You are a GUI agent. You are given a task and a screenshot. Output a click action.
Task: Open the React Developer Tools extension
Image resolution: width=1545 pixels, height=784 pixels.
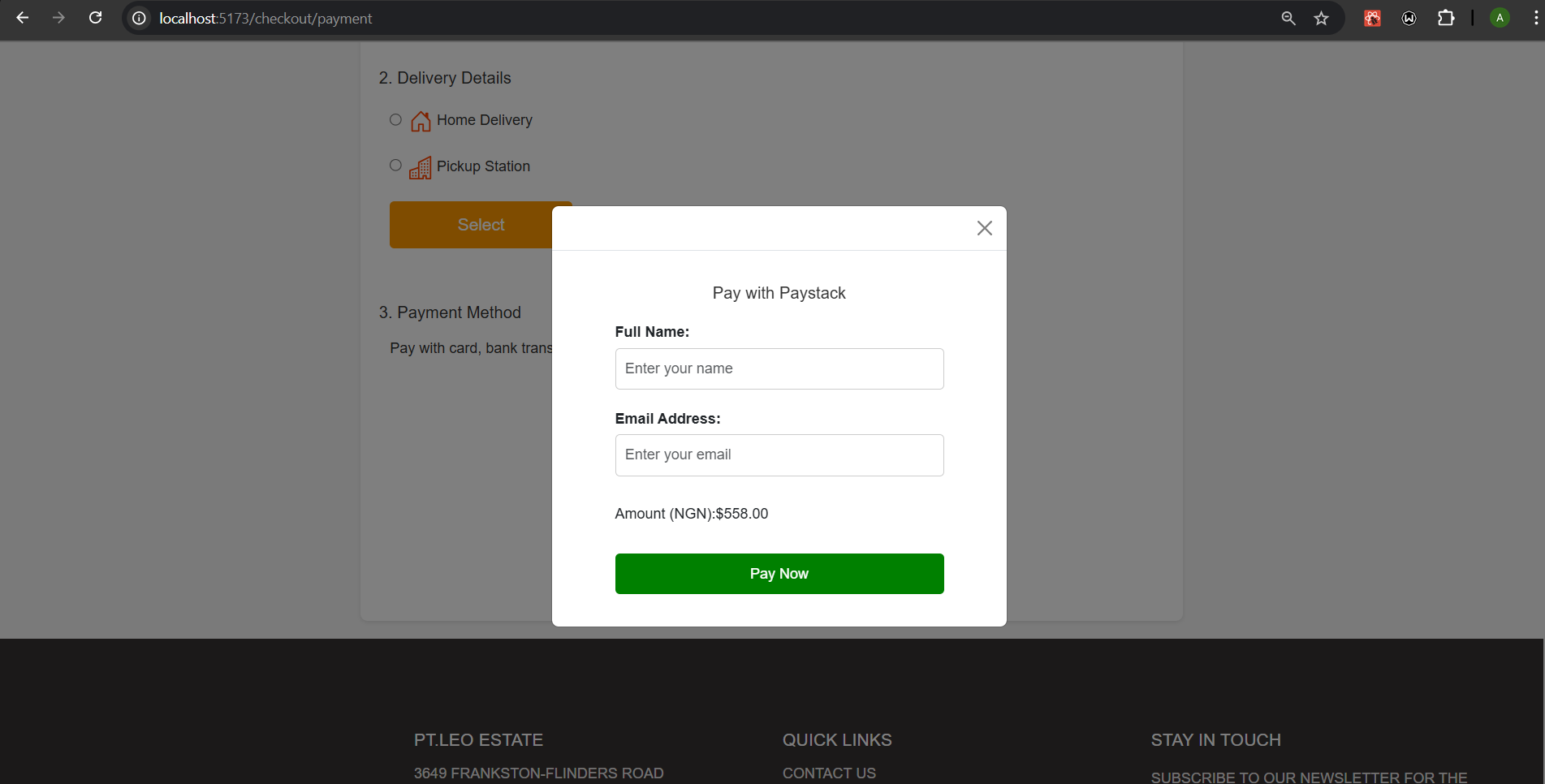tap(1371, 18)
